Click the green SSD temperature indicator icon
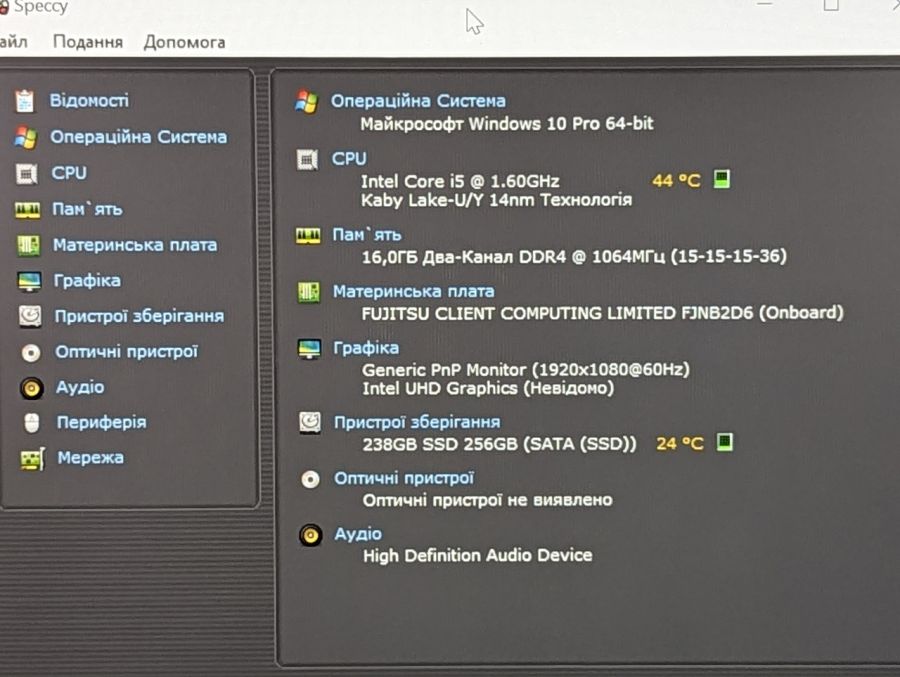This screenshot has width=900, height=677. [725, 442]
